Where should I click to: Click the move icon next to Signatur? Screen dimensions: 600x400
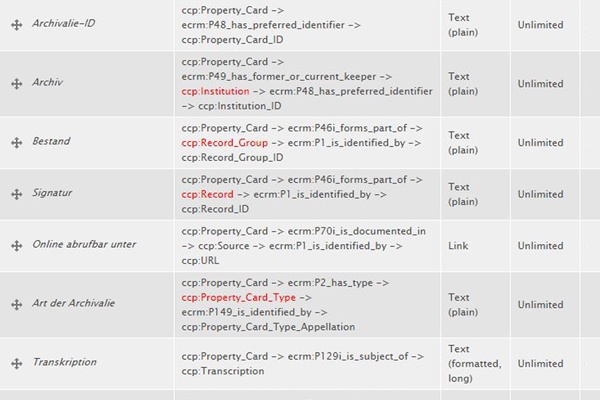(16, 194)
